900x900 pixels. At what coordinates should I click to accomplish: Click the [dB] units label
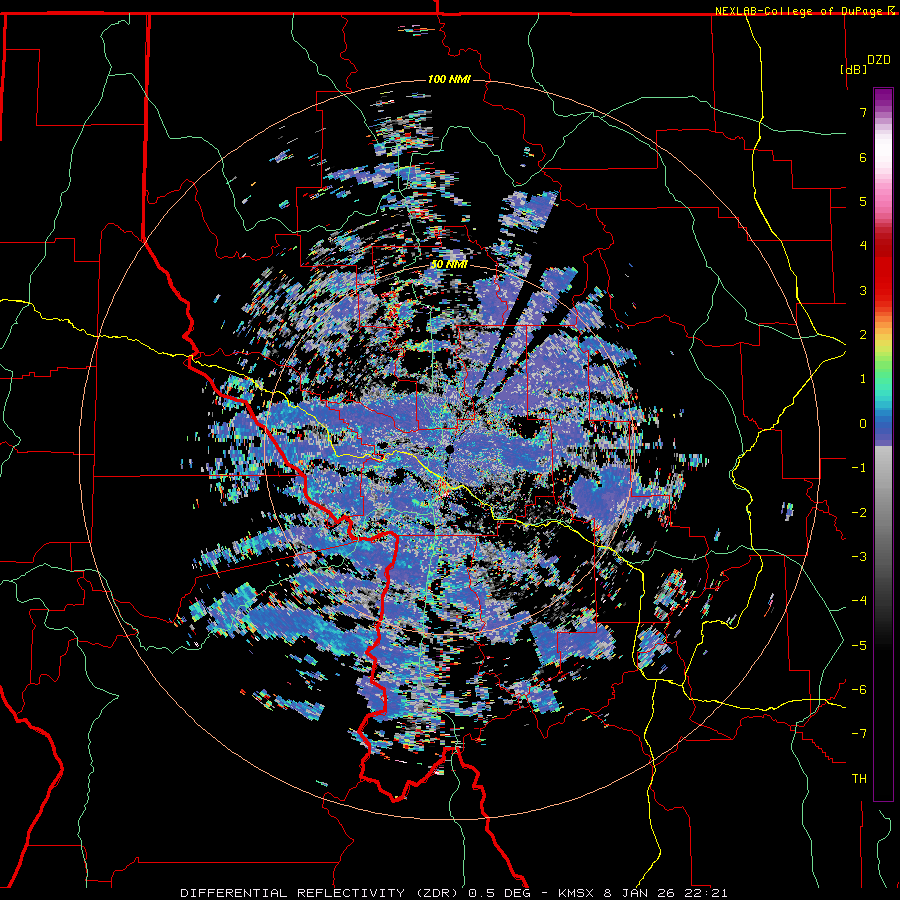coord(854,69)
